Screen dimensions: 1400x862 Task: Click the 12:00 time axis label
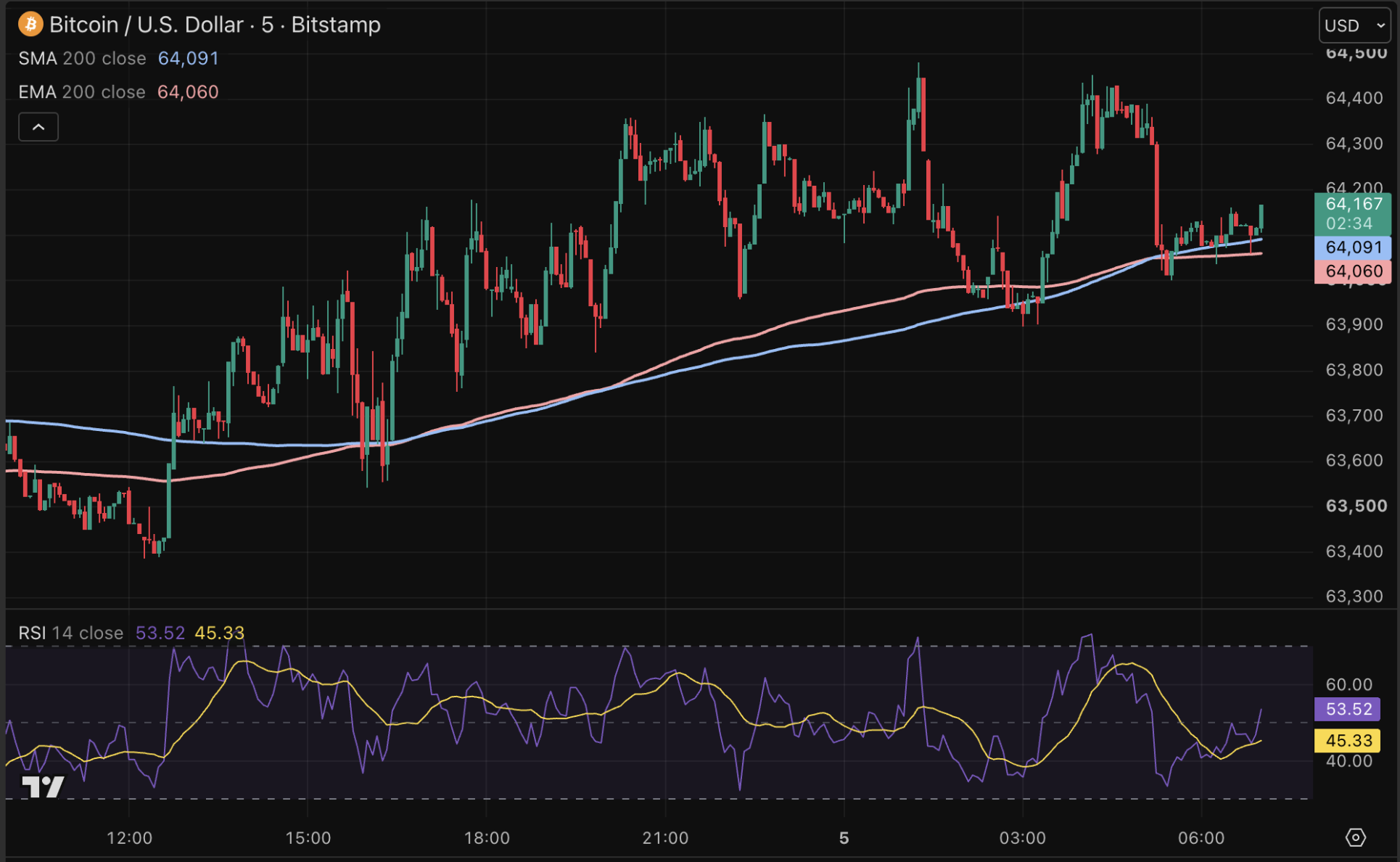130,838
